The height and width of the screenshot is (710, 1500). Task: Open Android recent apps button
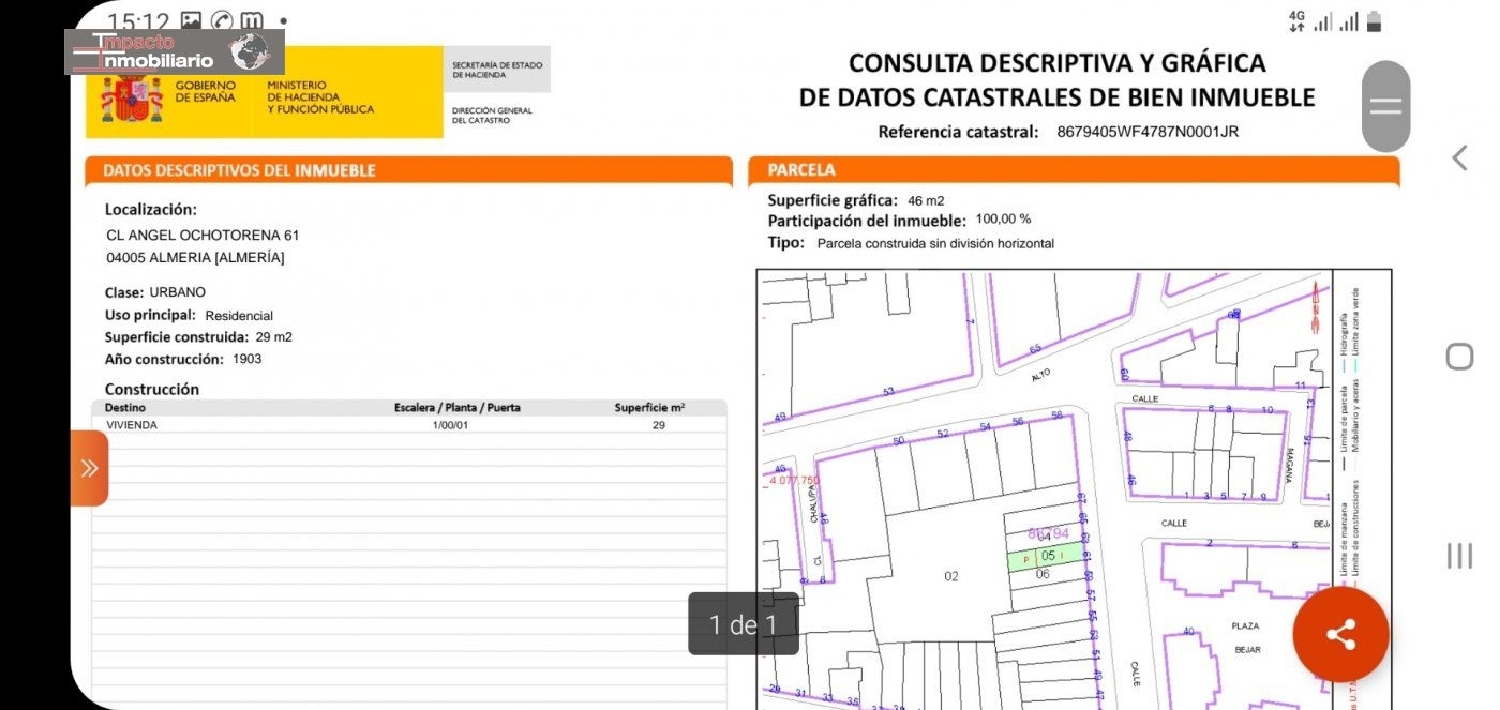pos(1460,556)
